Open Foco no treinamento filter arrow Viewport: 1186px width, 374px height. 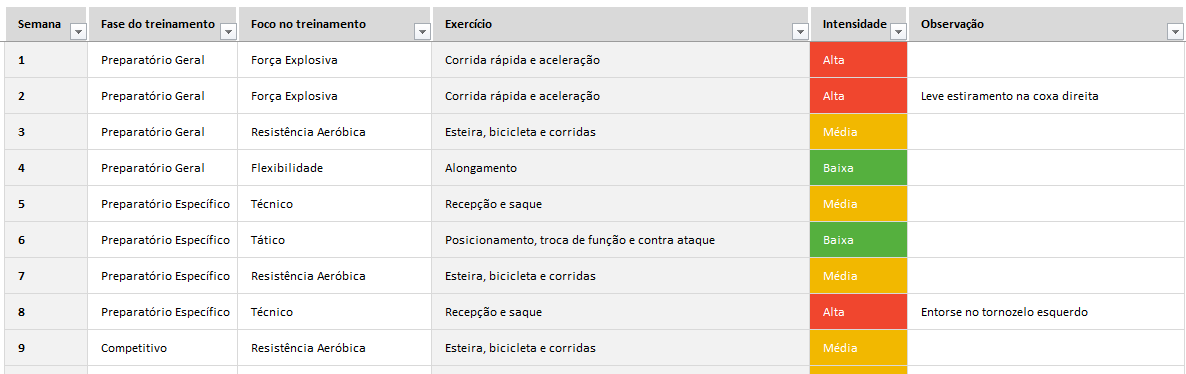click(422, 31)
